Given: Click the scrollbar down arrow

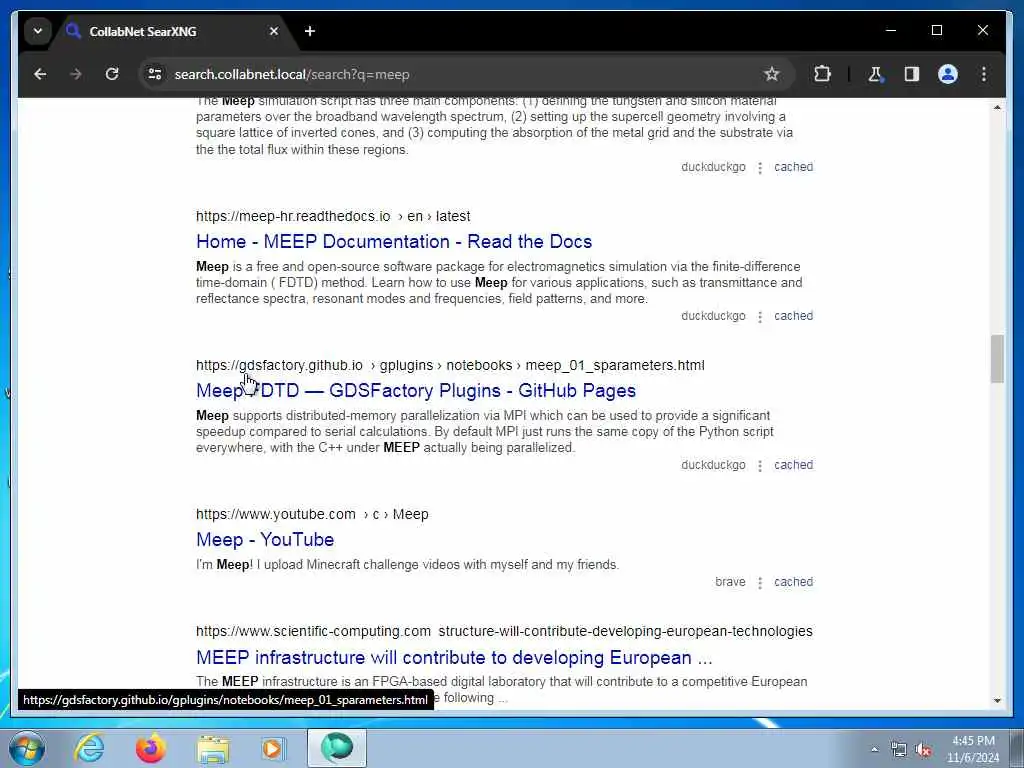Looking at the screenshot, I should point(997,701).
